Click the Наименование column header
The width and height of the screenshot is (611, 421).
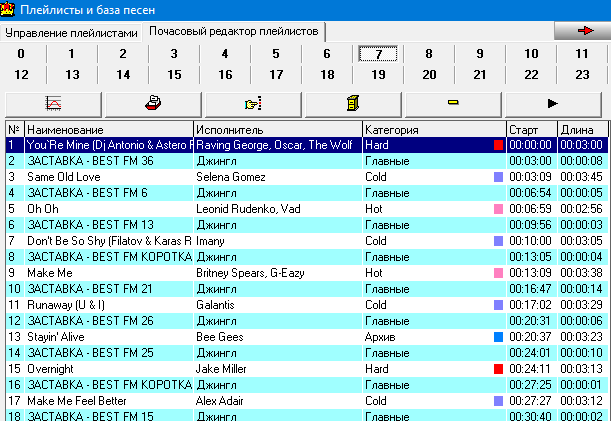click(x=109, y=129)
